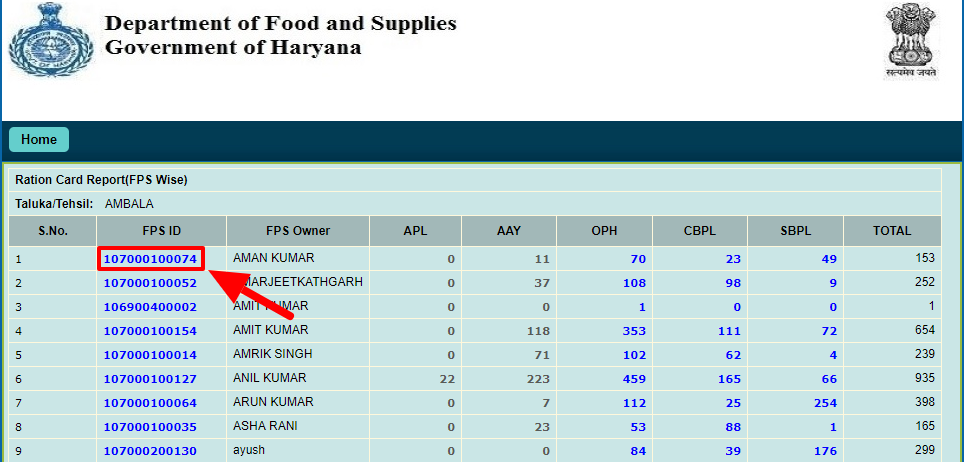Open FPS ID 107000100127

tap(150, 380)
